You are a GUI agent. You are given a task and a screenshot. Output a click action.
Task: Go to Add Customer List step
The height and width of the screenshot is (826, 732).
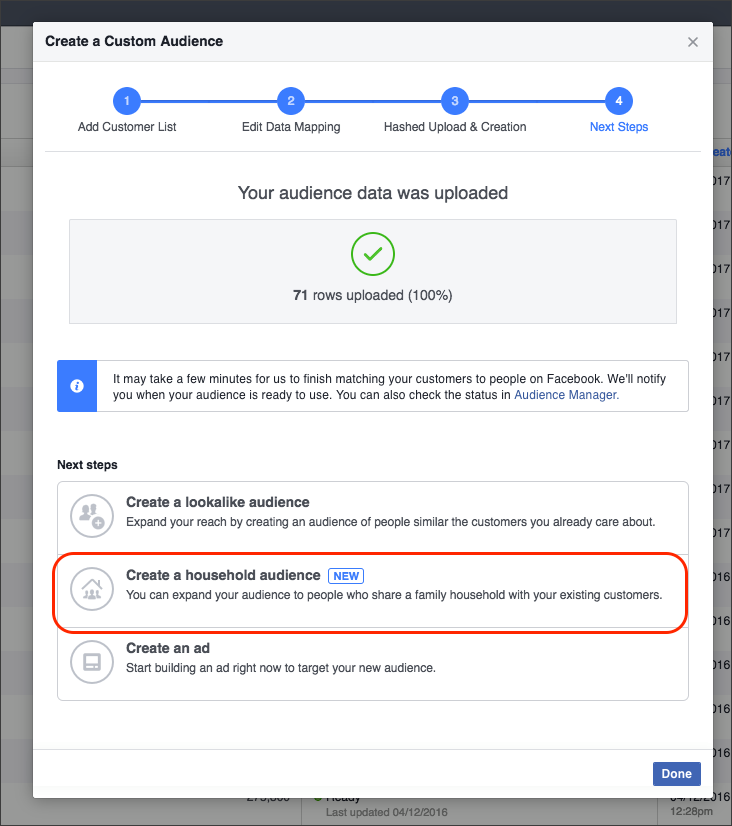(127, 127)
